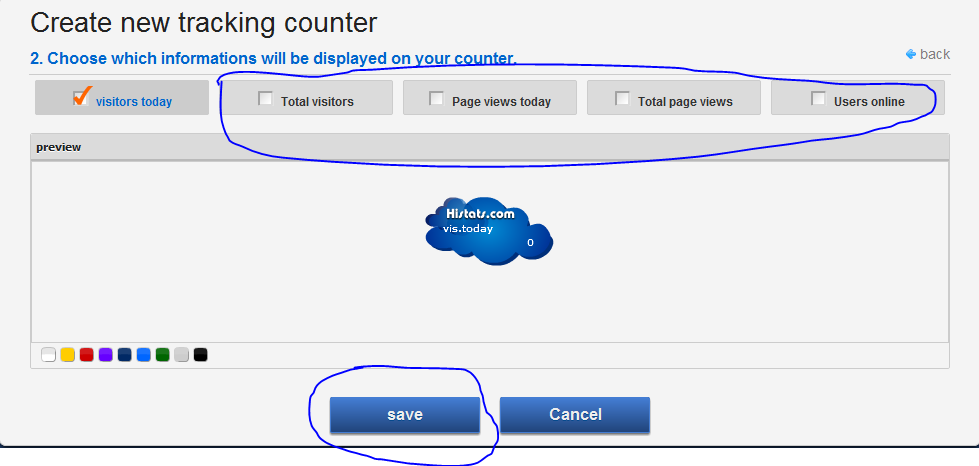This screenshot has width=979, height=466.
Task: Click the 'preview' panel header text
Action: [x=59, y=147]
